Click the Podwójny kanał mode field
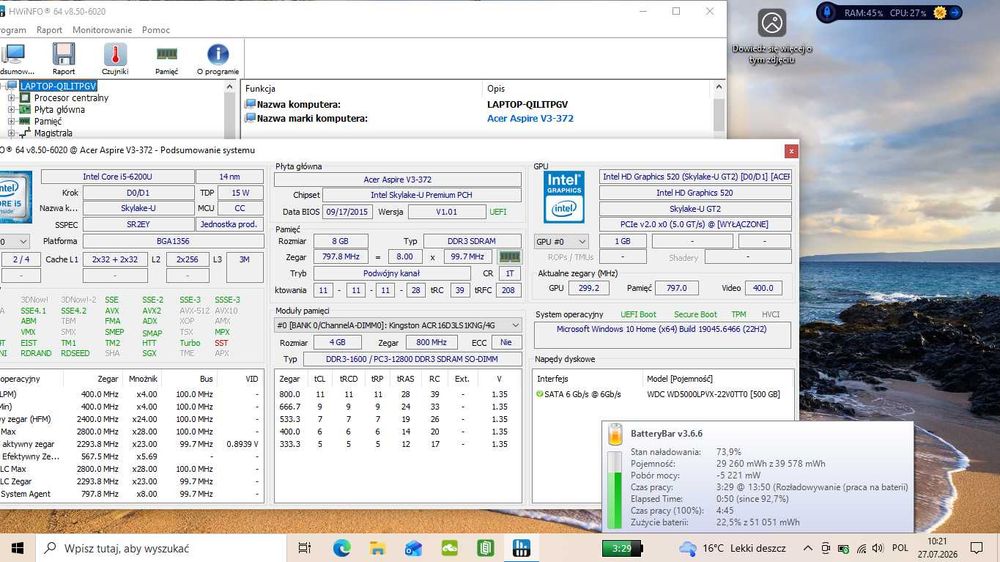 [x=392, y=273]
